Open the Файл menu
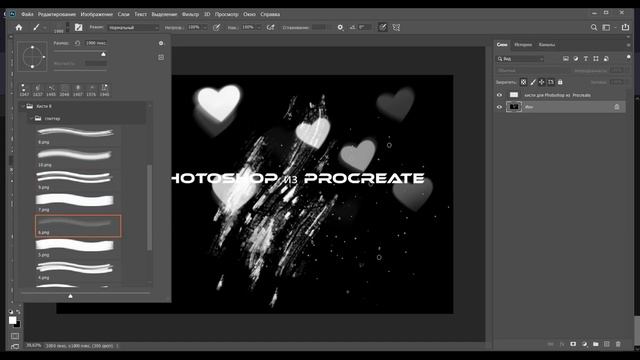Image resolution: width=640 pixels, height=360 pixels. [27, 14]
